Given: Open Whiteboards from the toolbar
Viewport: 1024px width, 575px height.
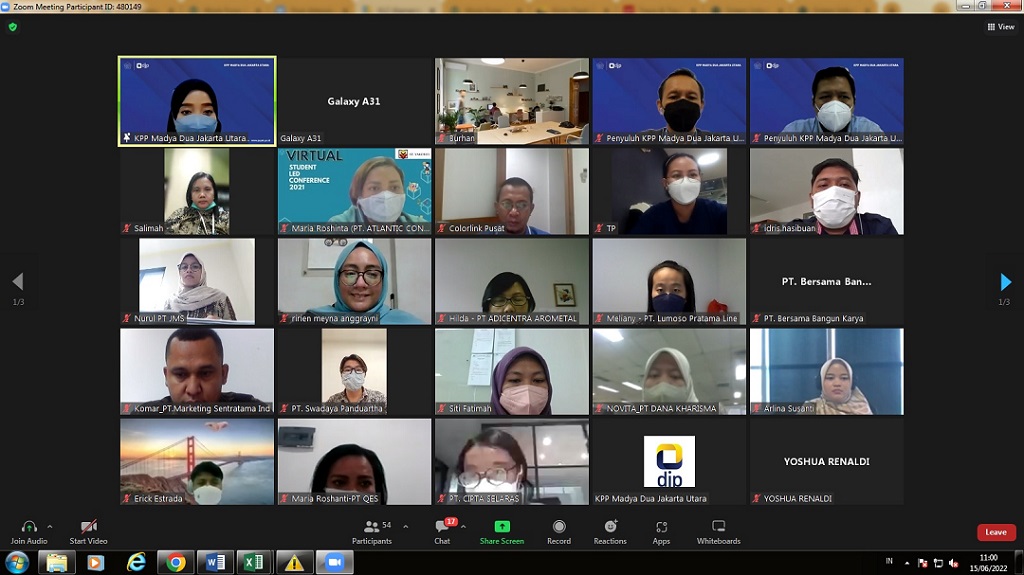Looking at the screenshot, I should [718, 527].
